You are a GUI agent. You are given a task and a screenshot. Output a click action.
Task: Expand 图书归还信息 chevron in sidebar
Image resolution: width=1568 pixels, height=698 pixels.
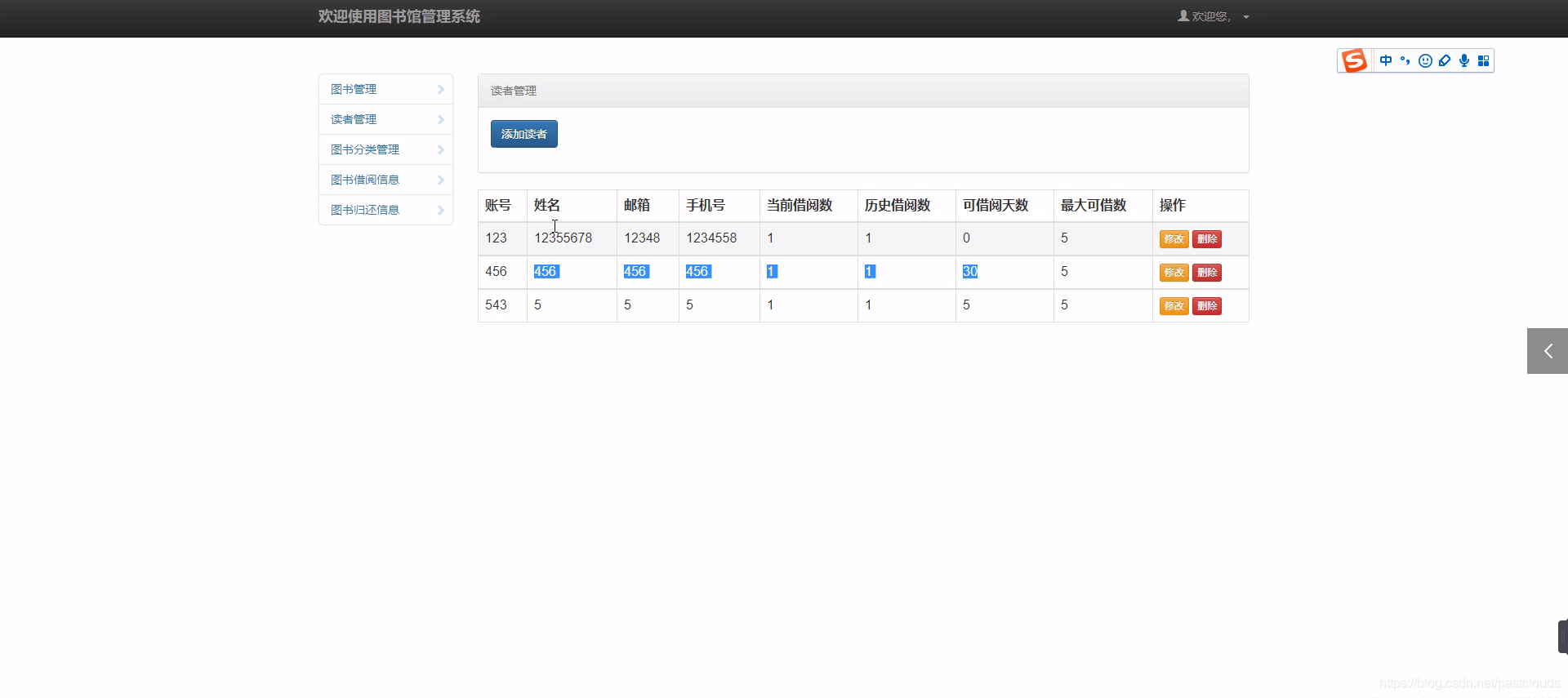coord(440,210)
